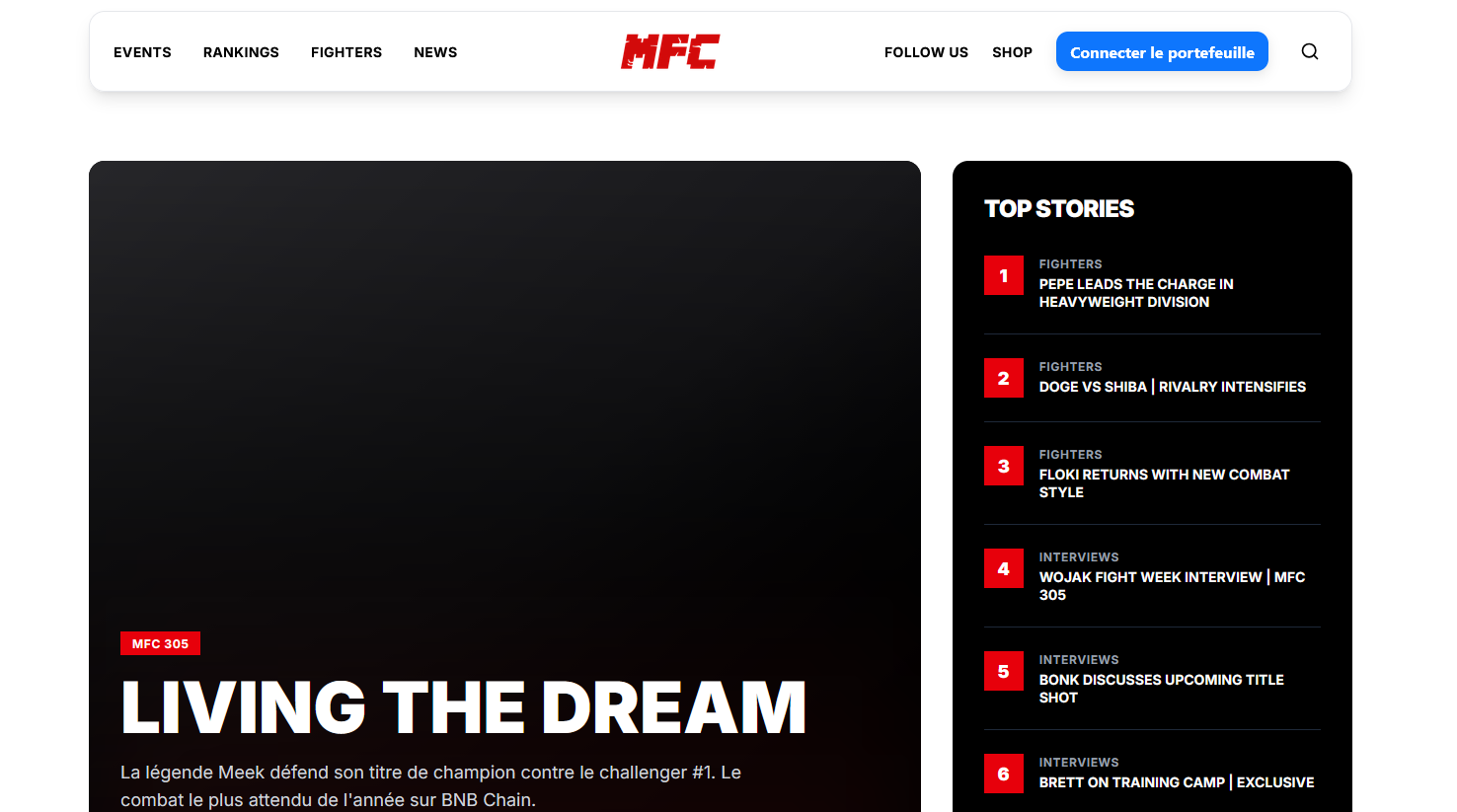Image resolution: width=1457 pixels, height=812 pixels.
Task: Open the Follow Us menu
Action: coord(926,52)
